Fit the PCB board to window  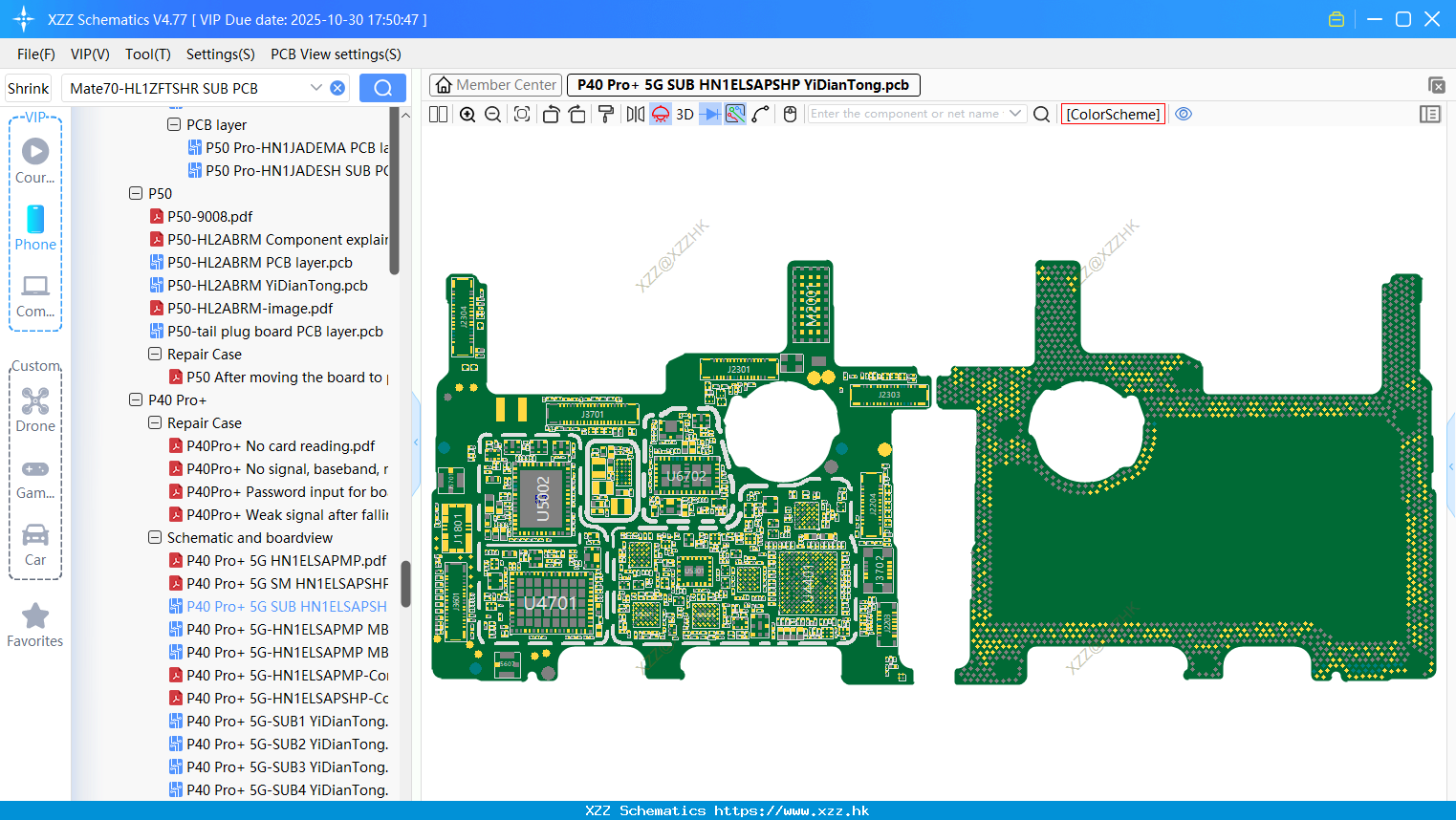521,114
